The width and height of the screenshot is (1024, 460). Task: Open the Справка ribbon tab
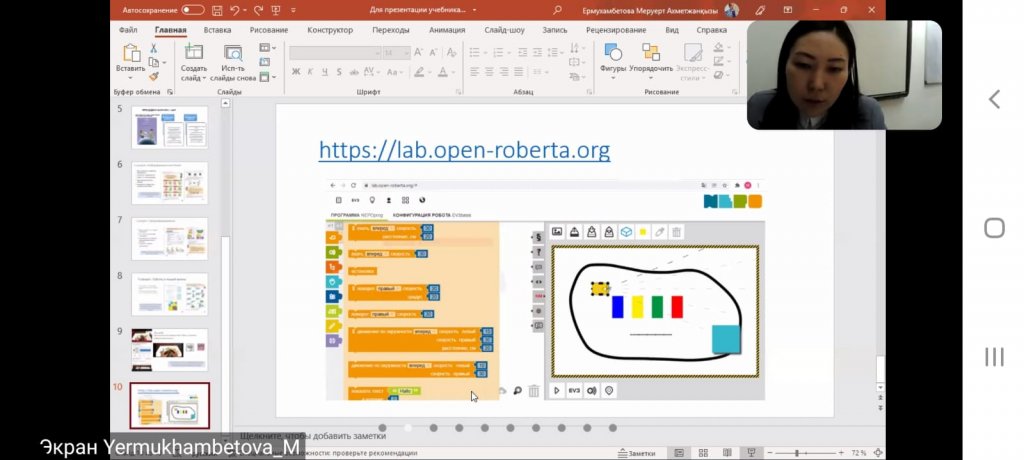point(711,30)
